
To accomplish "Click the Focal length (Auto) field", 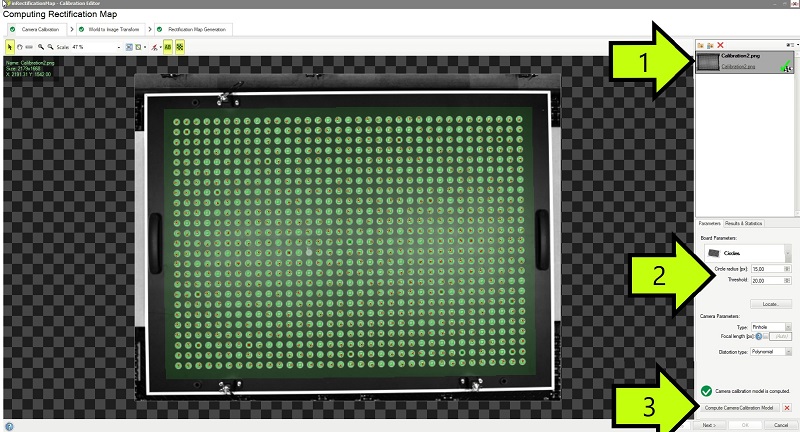I will pyautogui.click(x=781, y=337).
